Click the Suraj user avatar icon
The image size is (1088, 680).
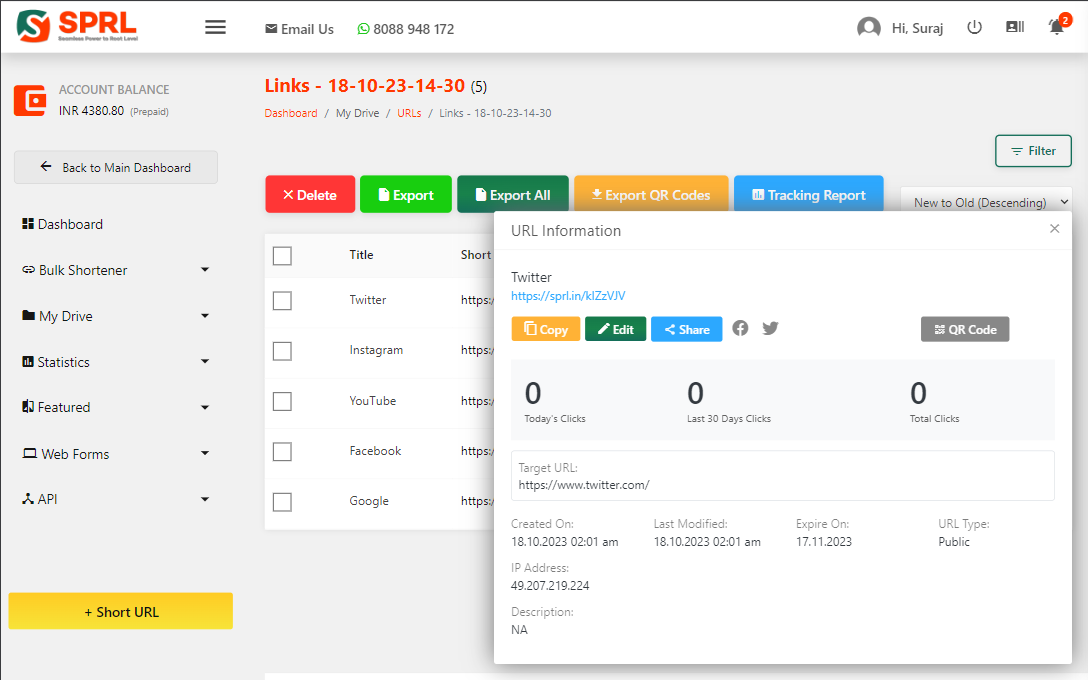868,28
